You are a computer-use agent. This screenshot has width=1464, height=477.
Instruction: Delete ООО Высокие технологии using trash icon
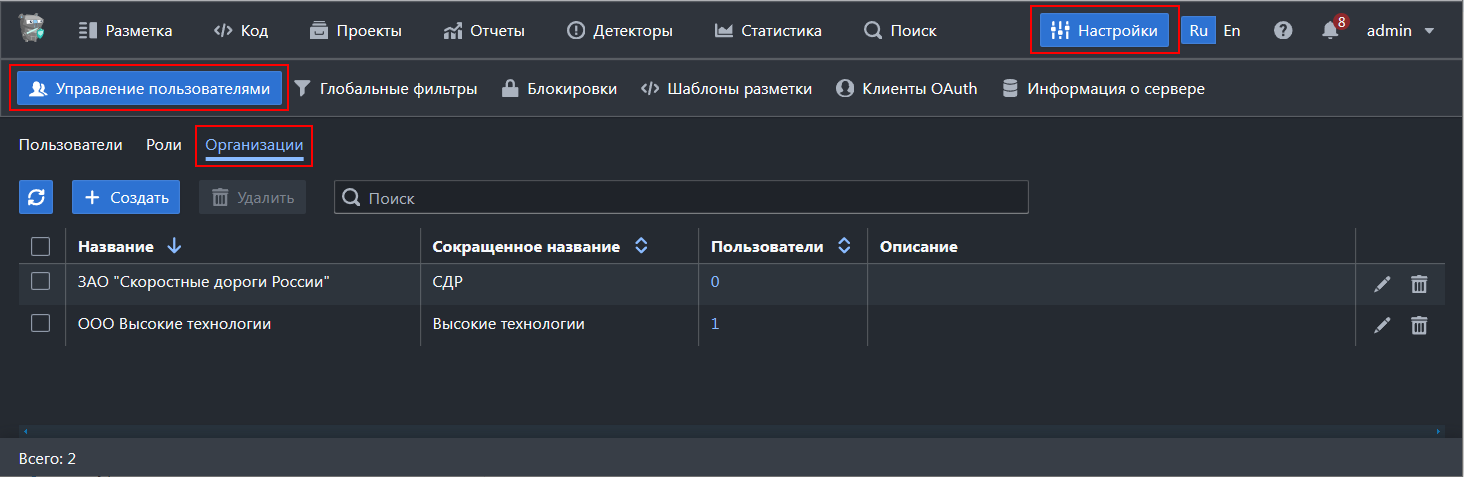[1419, 325]
